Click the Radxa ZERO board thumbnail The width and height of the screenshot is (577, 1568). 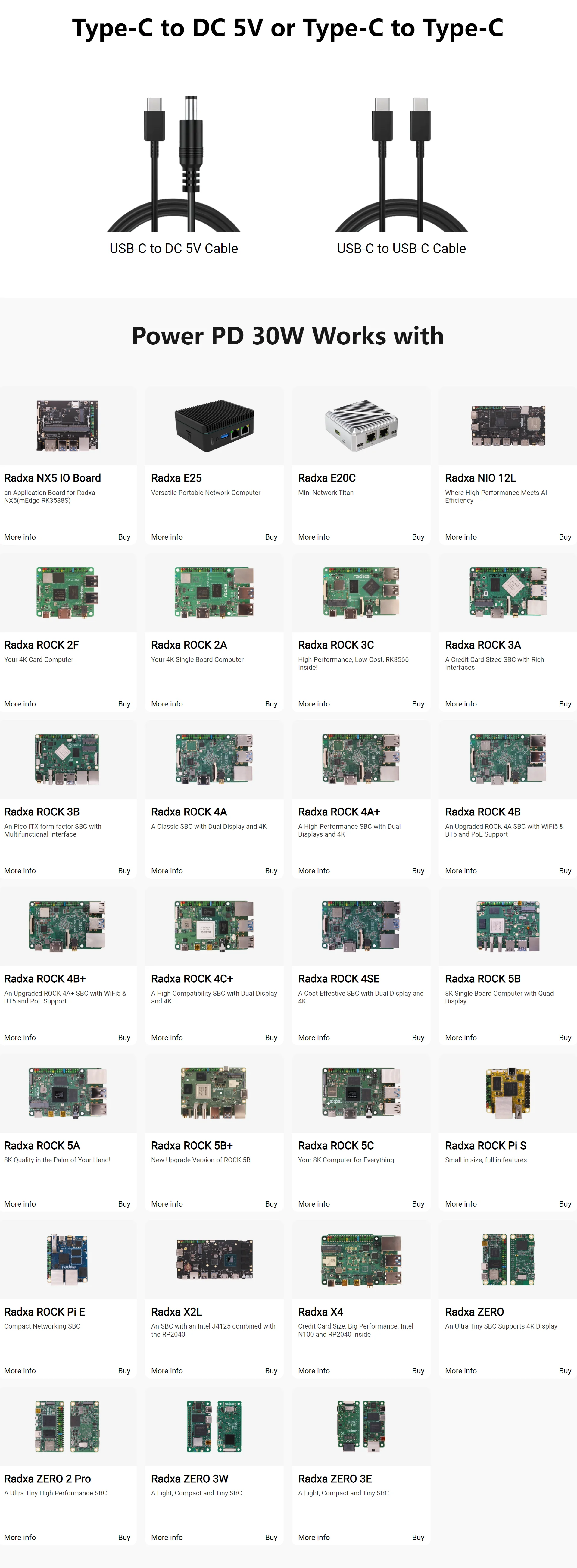pos(508,1260)
